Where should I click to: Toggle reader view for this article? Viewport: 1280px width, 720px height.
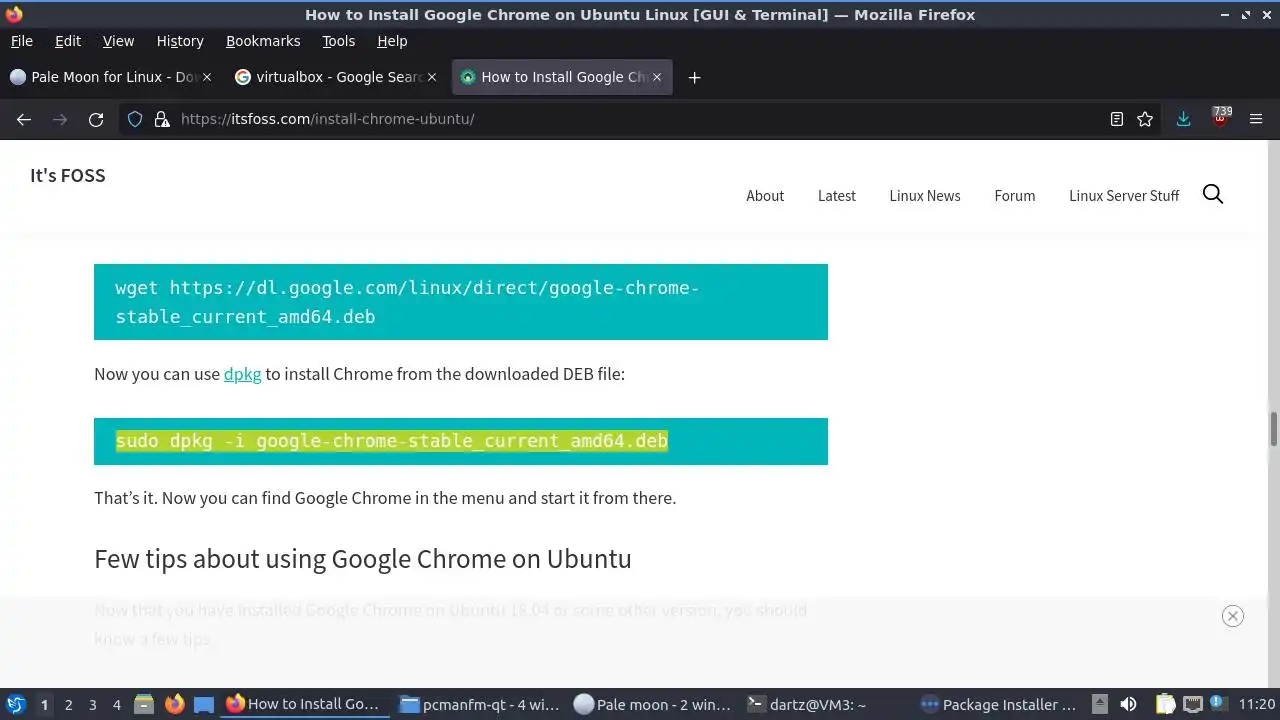(x=1117, y=119)
